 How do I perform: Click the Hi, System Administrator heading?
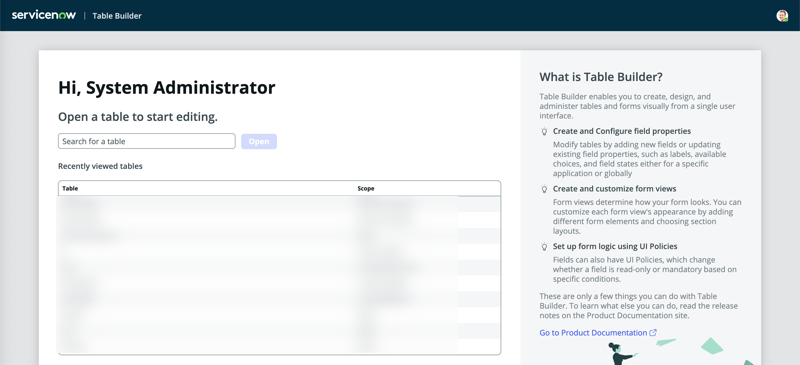pyautogui.click(x=167, y=88)
